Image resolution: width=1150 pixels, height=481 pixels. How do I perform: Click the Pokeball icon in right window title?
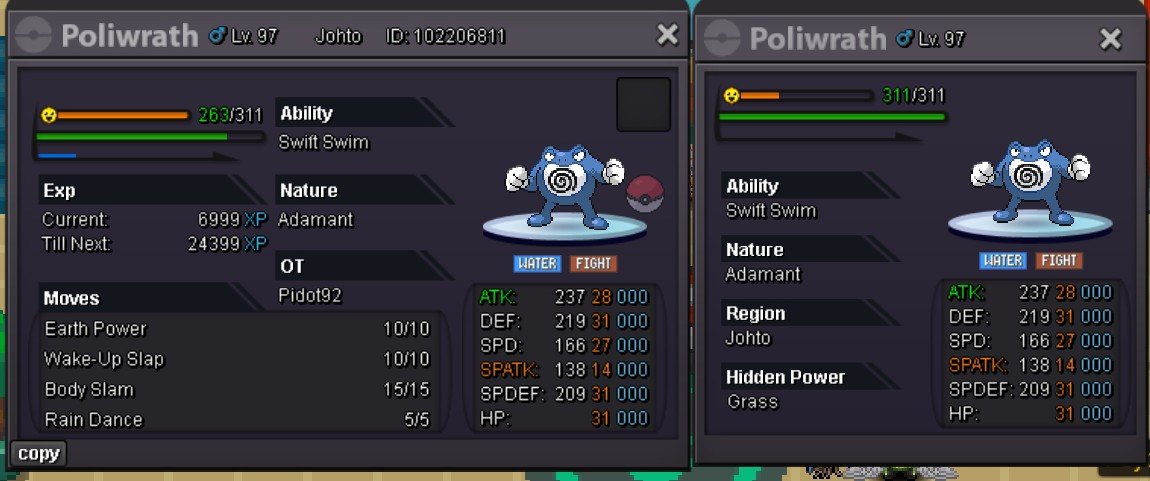click(722, 38)
